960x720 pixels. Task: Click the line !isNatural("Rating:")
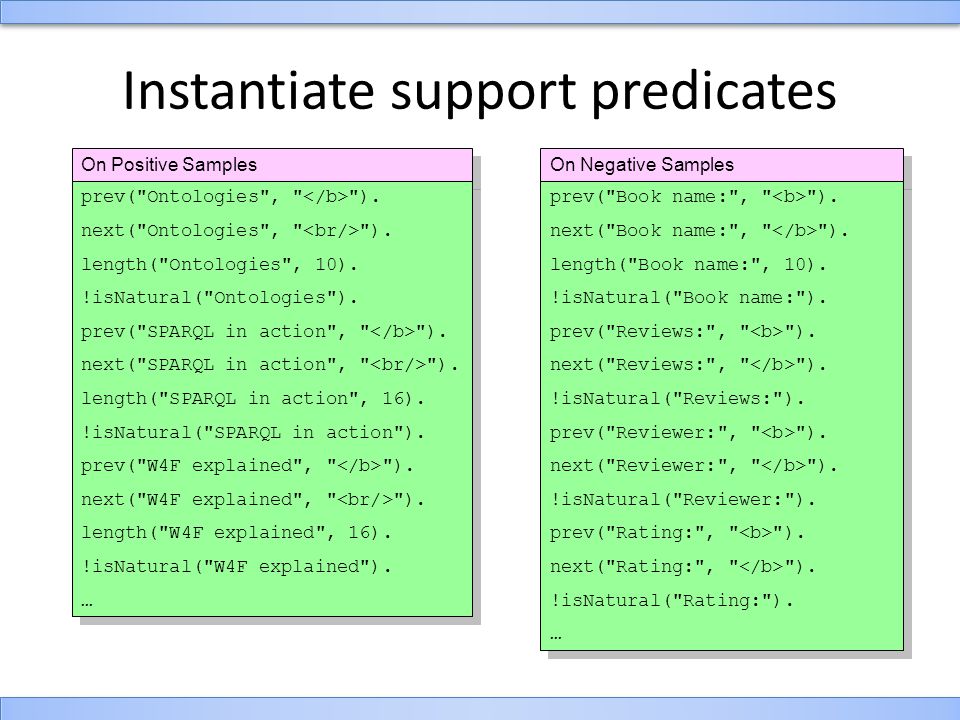671,601
